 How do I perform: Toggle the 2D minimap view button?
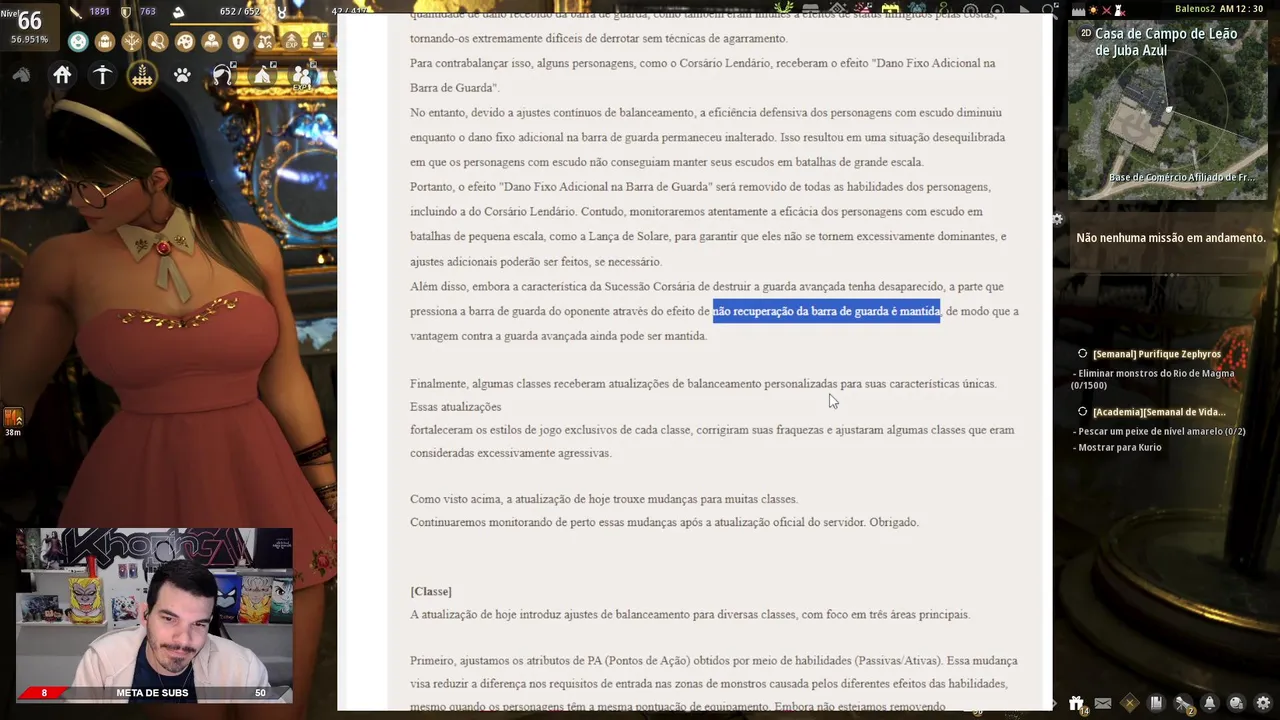click(x=1086, y=33)
